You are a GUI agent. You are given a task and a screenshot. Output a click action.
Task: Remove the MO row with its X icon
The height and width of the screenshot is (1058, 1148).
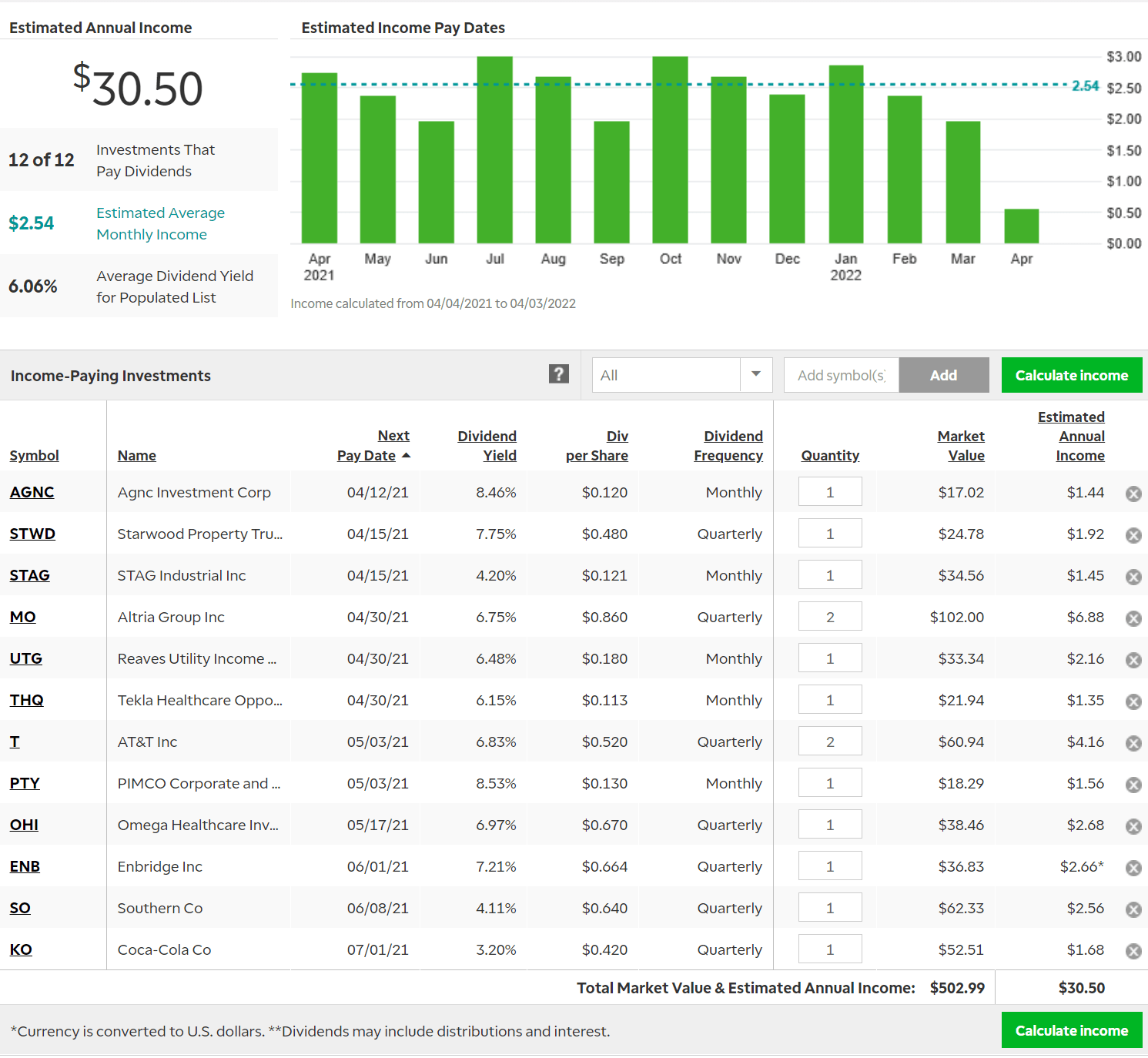[x=1133, y=618]
